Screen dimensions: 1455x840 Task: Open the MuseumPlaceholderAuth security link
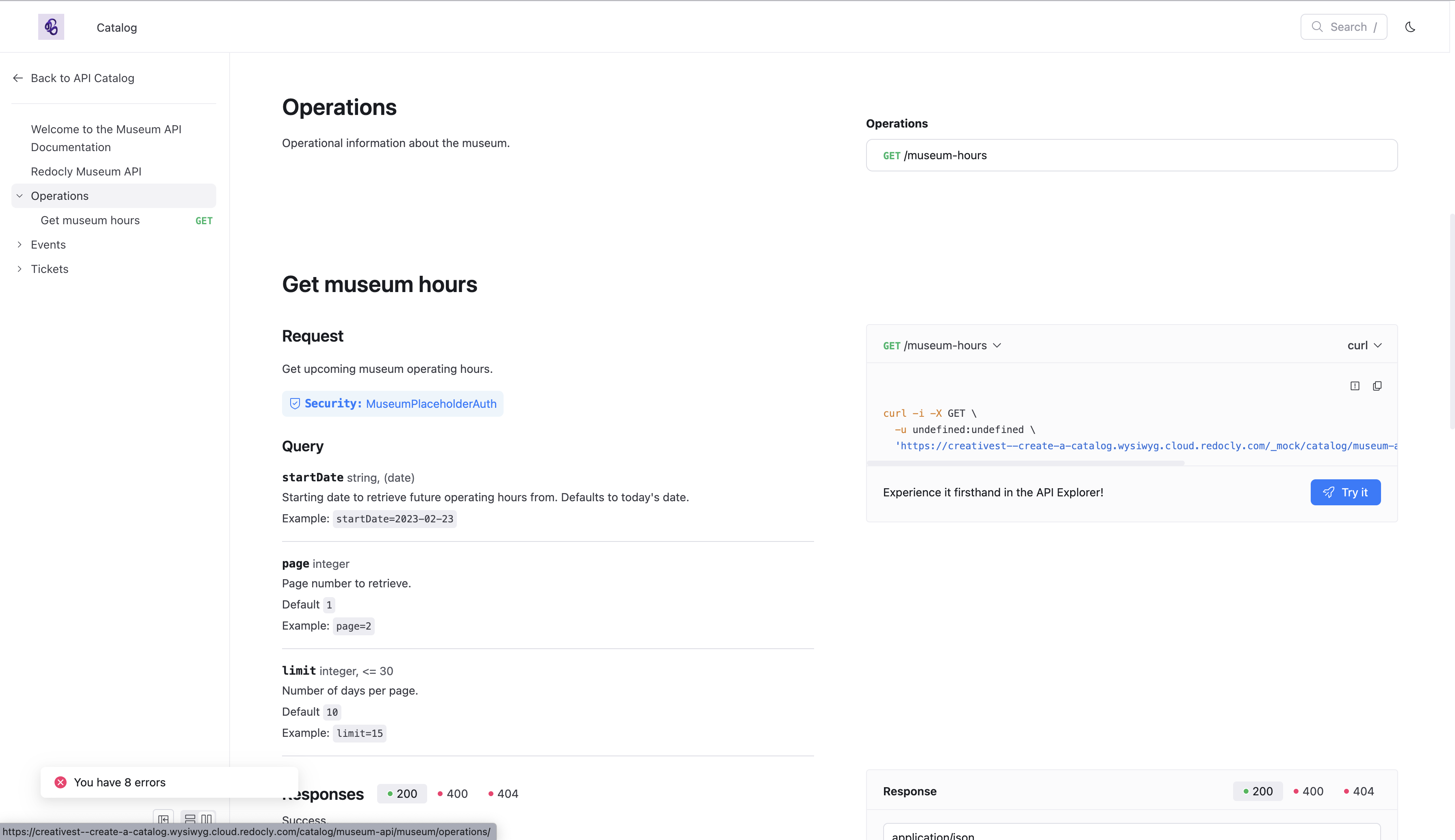coord(431,404)
